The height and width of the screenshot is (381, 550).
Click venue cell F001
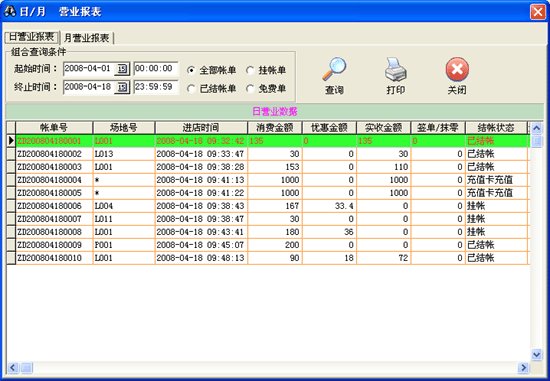[x=124, y=245]
